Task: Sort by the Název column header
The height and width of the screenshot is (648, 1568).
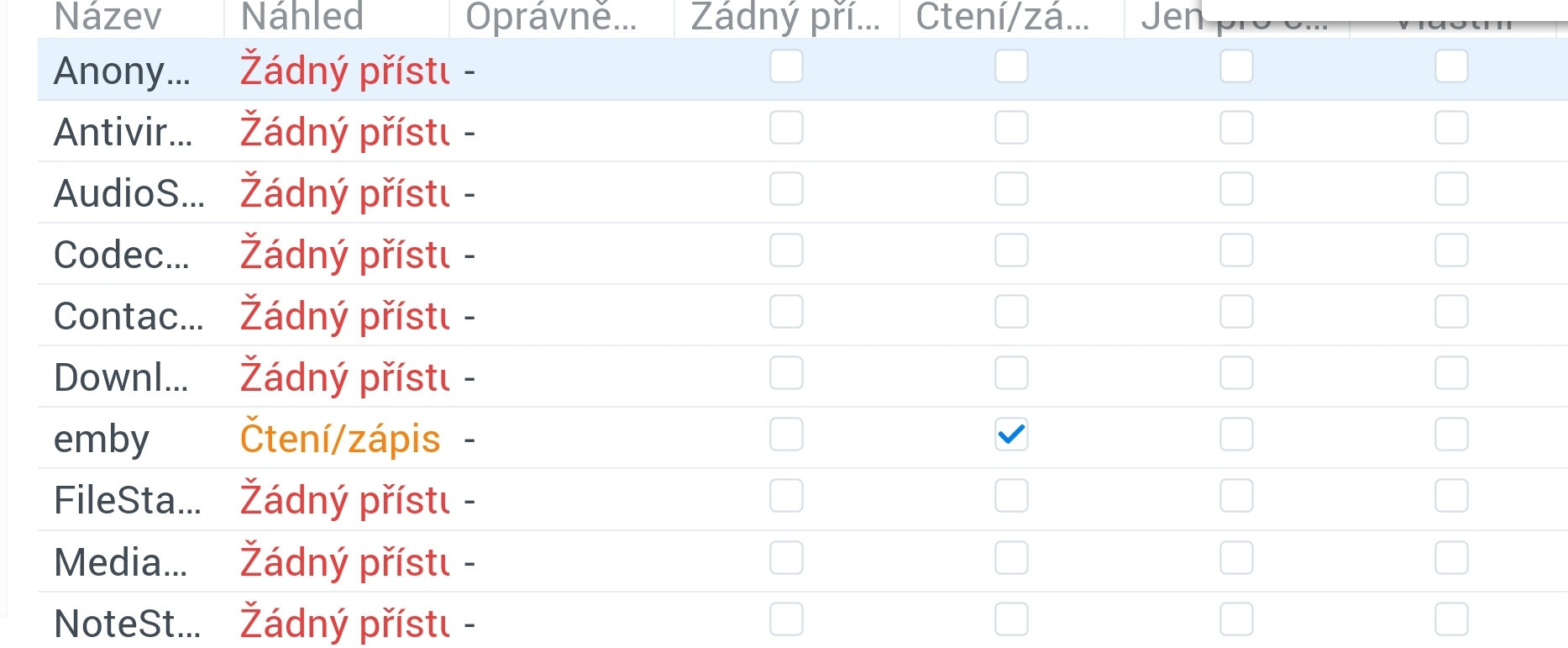Action: pos(108,17)
